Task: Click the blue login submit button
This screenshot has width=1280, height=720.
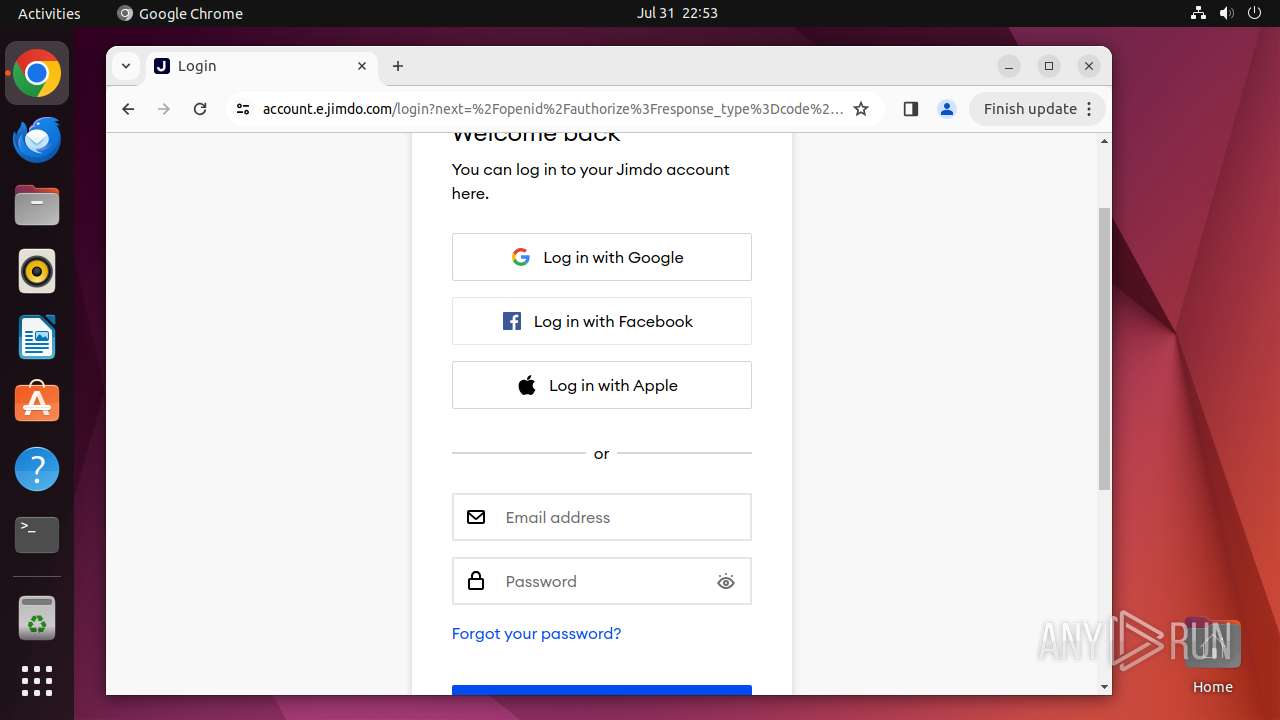Action: (601, 690)
